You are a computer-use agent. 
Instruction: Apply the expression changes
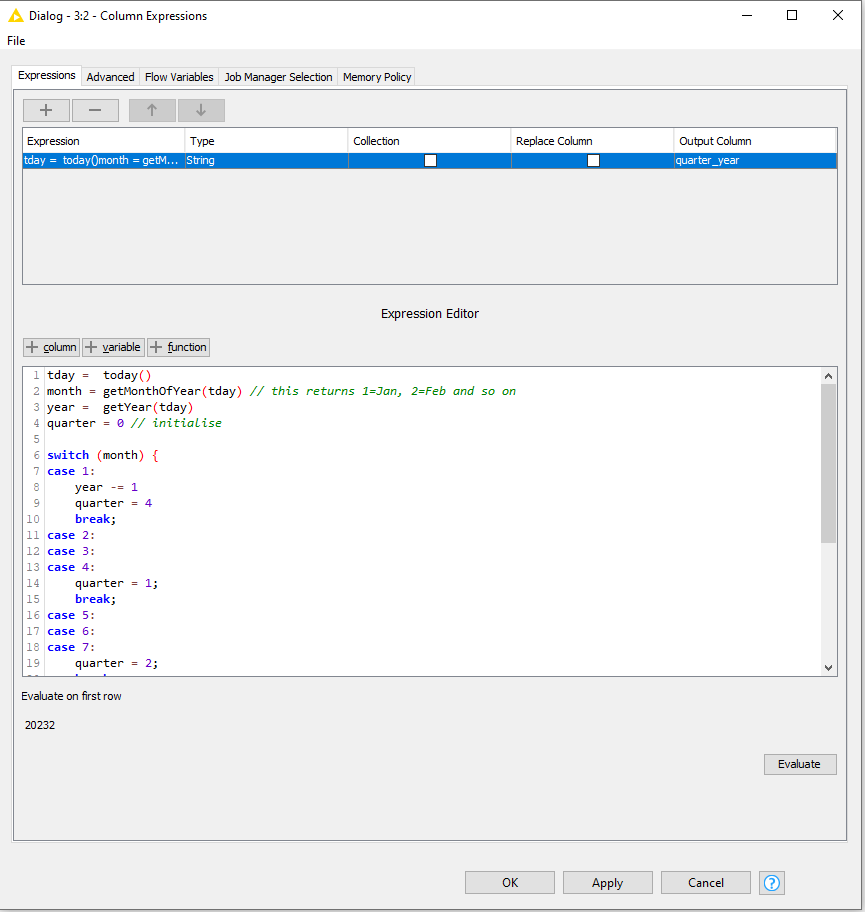pos(607,882)
